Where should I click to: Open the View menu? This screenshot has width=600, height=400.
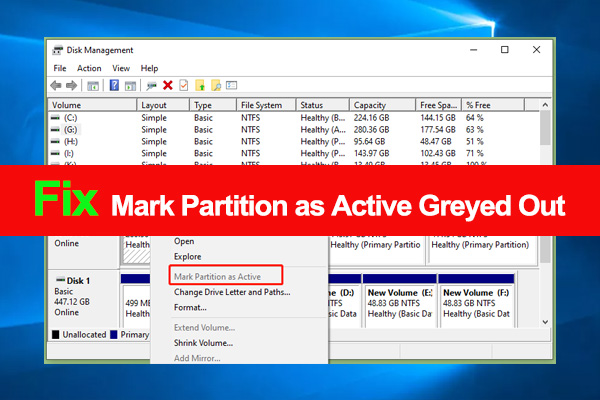pos(121,69)
